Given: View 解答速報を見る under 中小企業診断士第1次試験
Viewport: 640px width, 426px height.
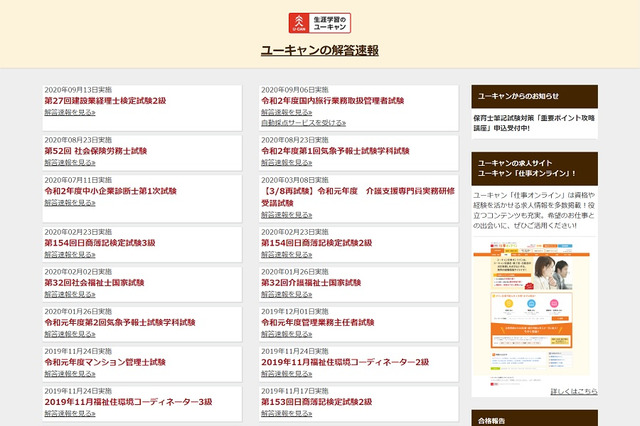Looking at the screenshot, I should pos(70,202).
